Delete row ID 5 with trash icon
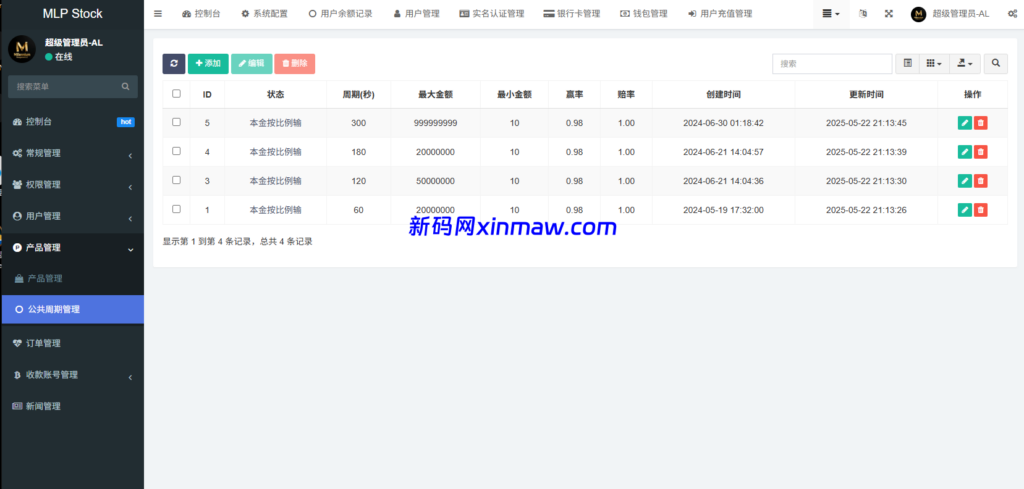Screen dimensions: 1024x489 click(x=980, y=123)
